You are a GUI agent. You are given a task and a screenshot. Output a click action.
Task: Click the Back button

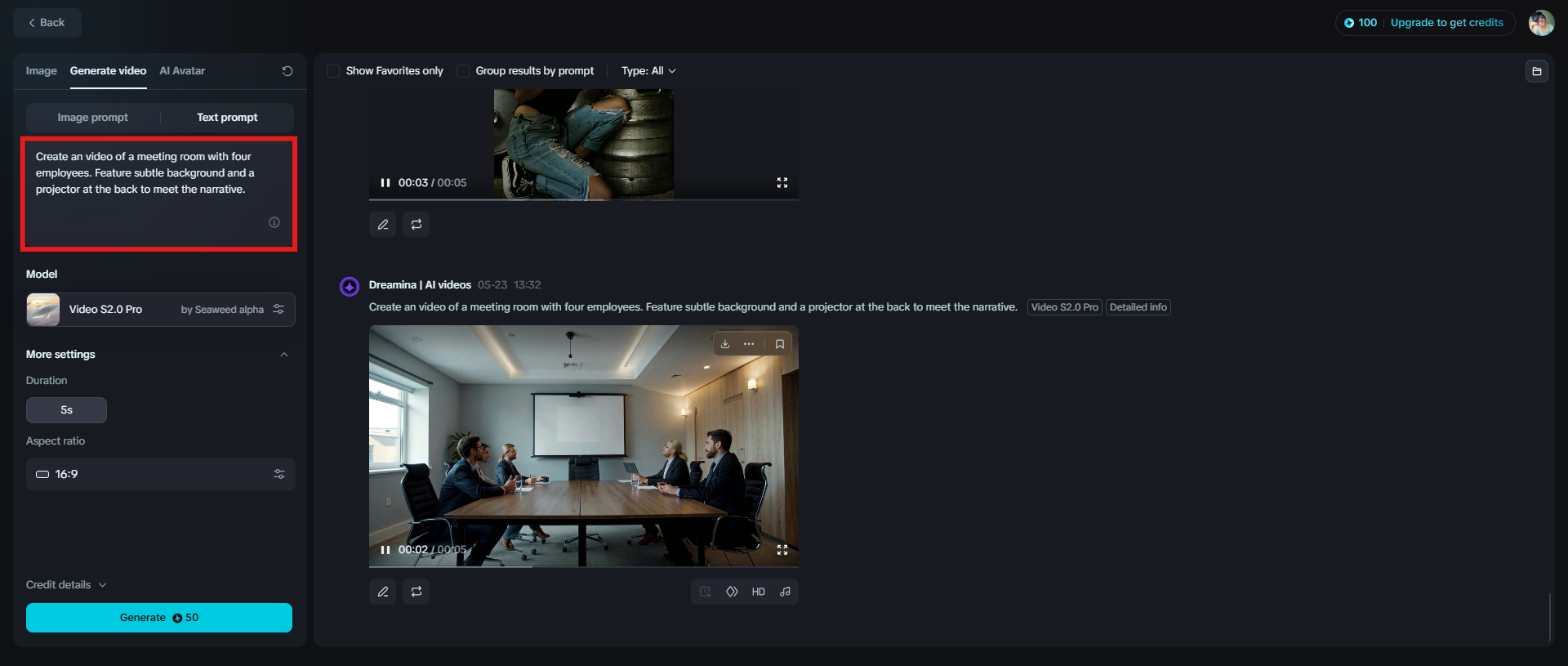pos(47,23)
